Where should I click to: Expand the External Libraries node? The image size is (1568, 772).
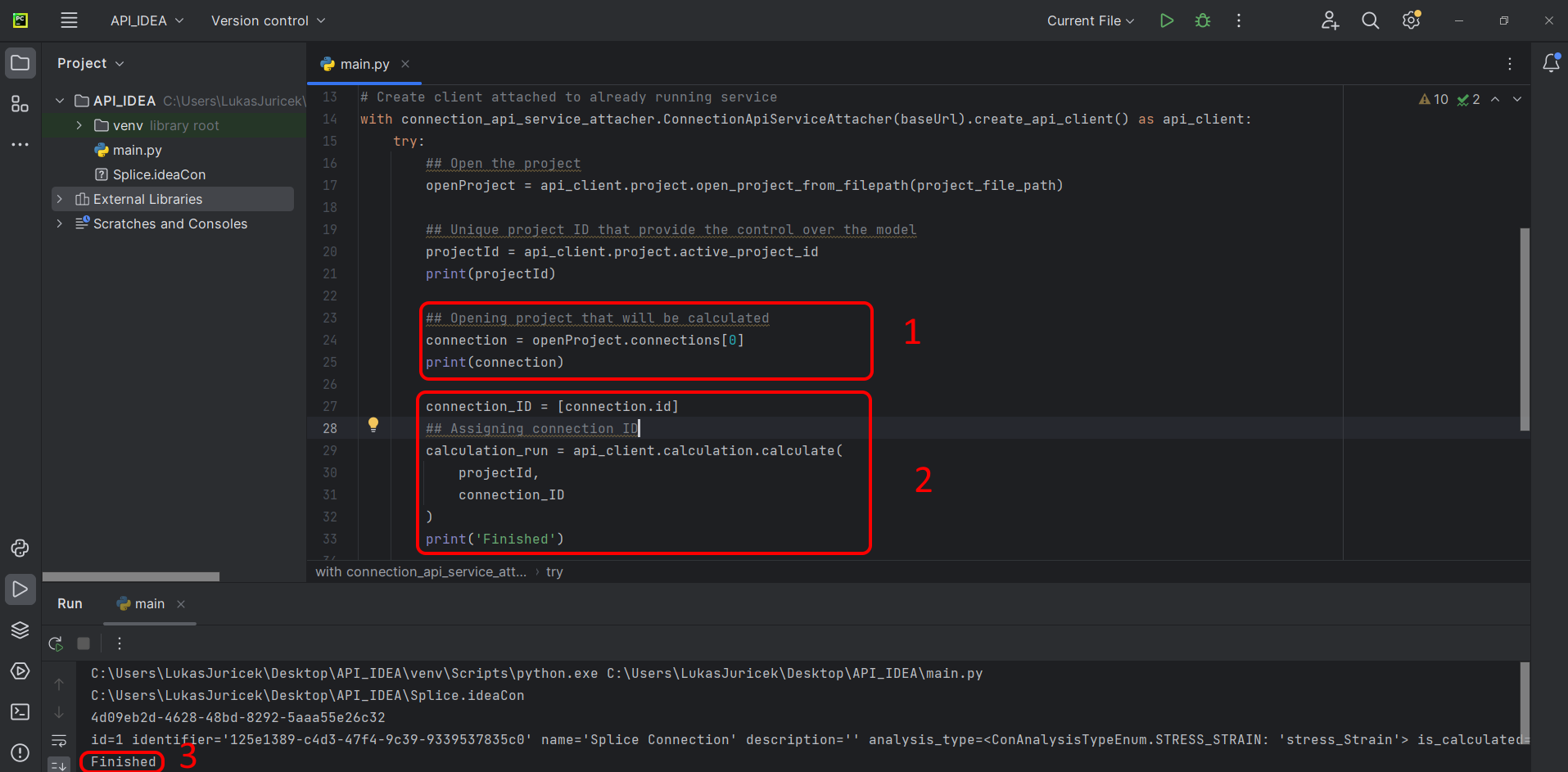coord(60,199)
